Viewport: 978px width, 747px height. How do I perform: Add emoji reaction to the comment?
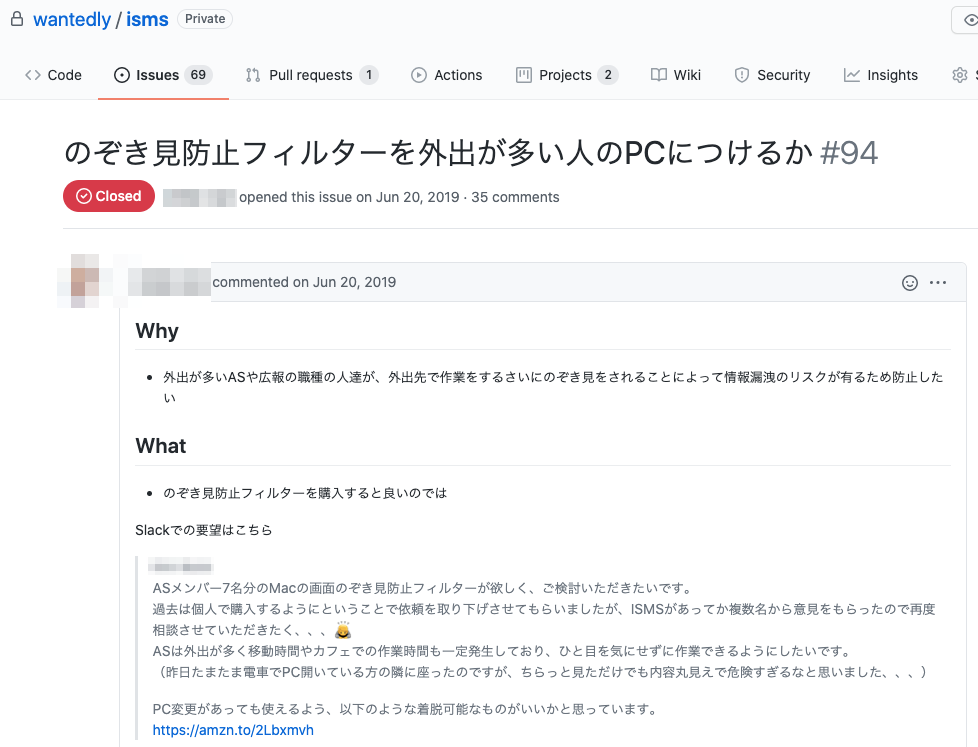click(910, 283)
